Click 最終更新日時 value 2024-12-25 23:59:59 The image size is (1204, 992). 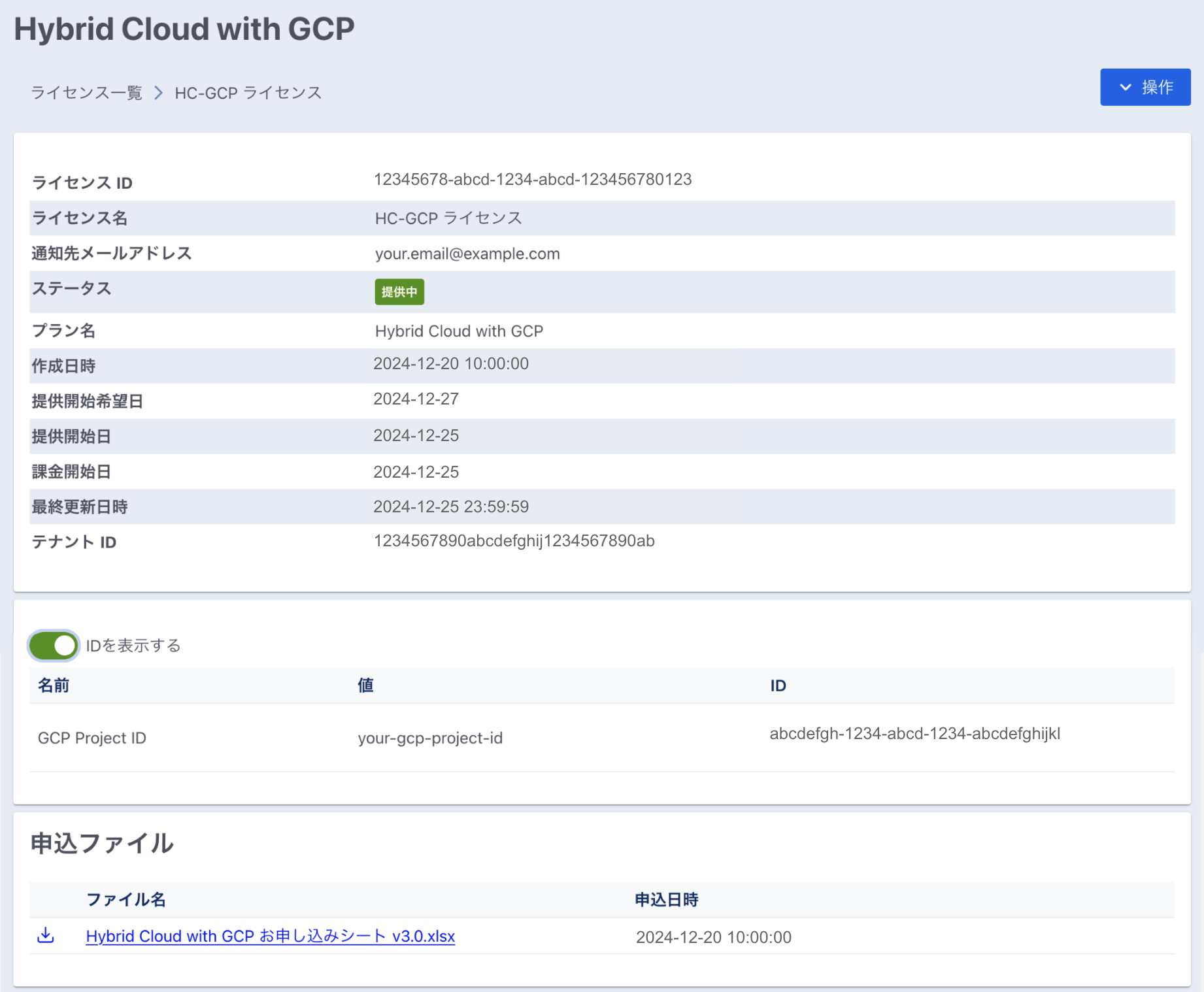pyautogui.click(x=451, y=507)
